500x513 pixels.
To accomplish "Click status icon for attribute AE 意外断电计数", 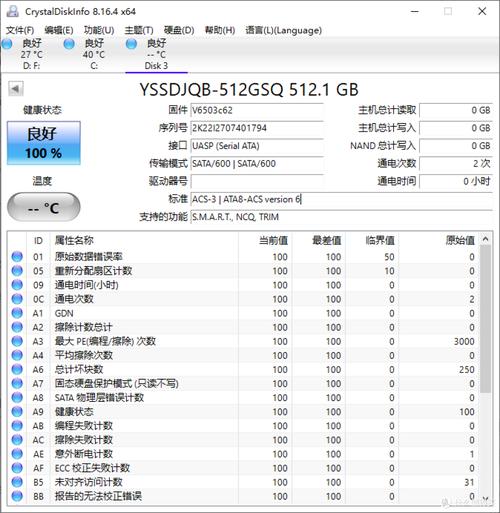I will coord(17,454).
